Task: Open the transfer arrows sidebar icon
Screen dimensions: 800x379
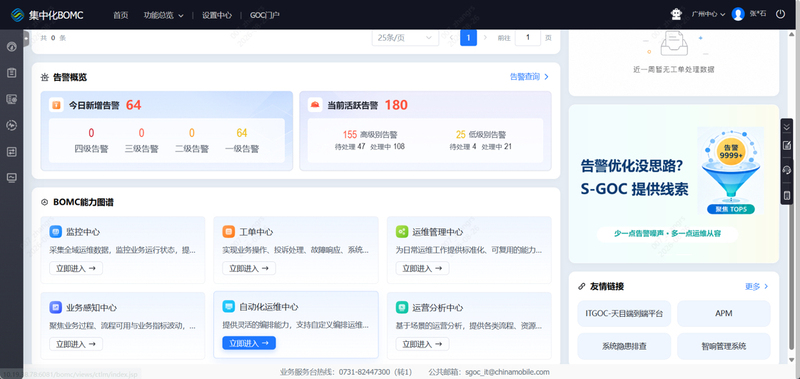Action: [x=11, y=151]
